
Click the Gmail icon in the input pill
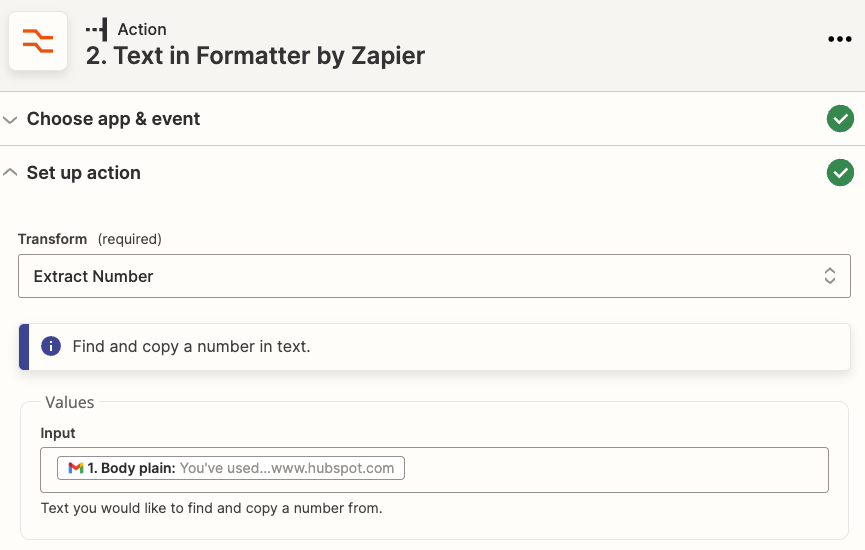point(76,468)
